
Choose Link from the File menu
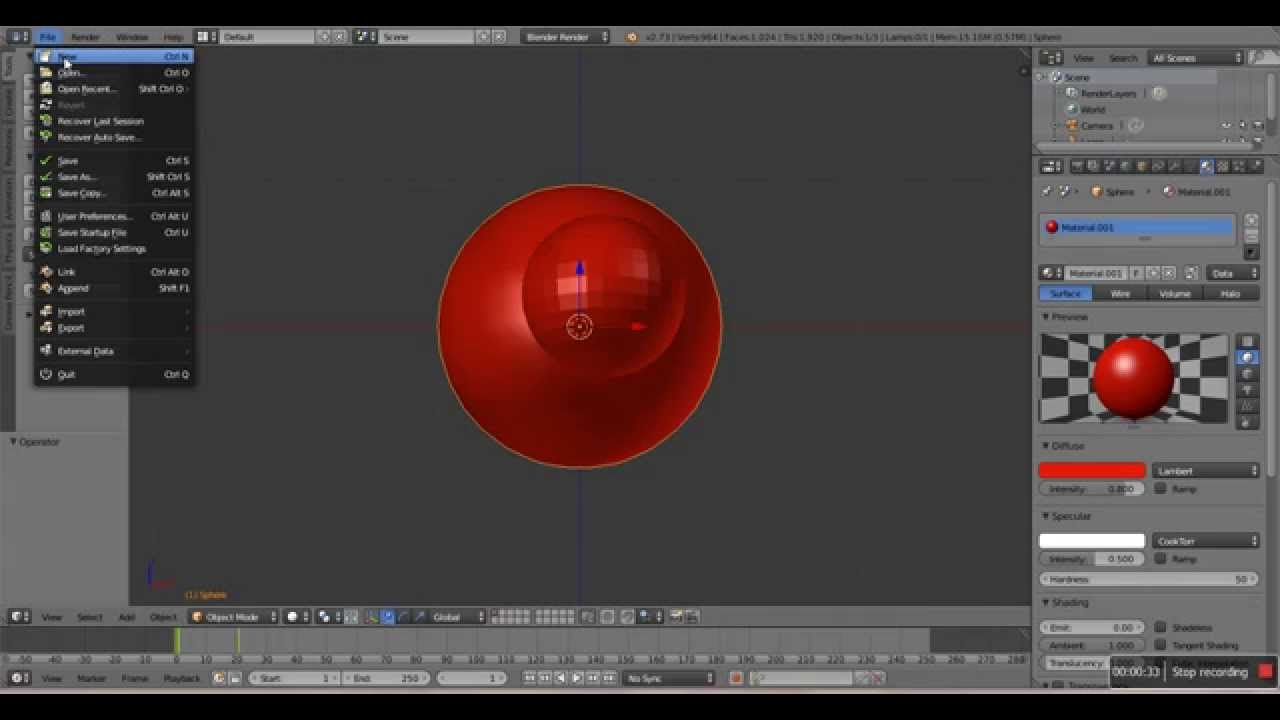tap(114, 272)
